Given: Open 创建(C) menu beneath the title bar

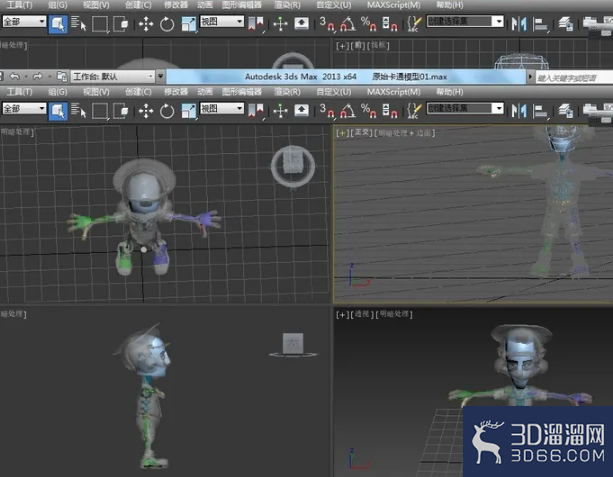Looking at the screenshot, I should click(x=138, y=92).
